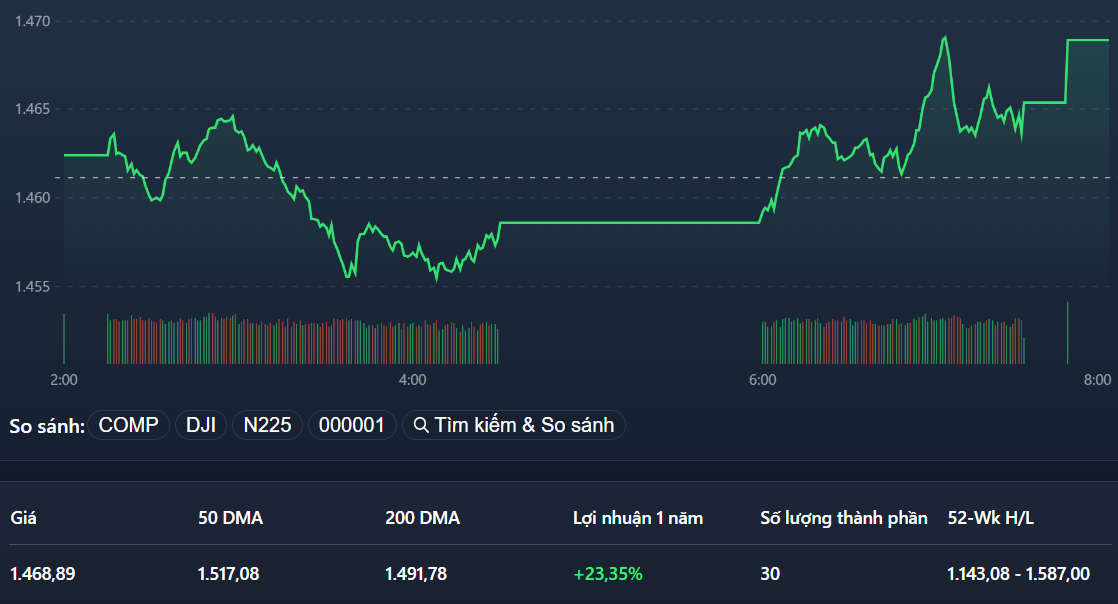Image resolution: width=1118 pixels, height=604 pixels.
Task: Select the 50 DMA header
Action: [x=231, y=518]
